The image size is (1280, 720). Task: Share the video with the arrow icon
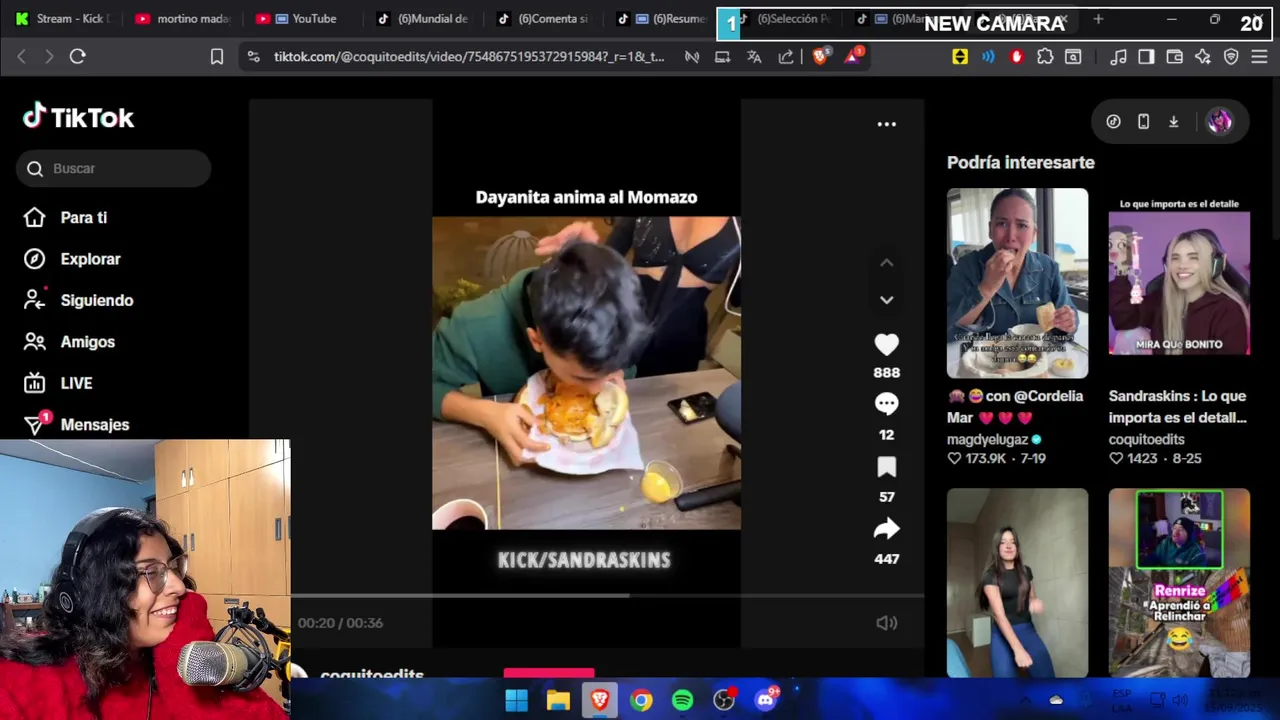(x=886, y=529)
